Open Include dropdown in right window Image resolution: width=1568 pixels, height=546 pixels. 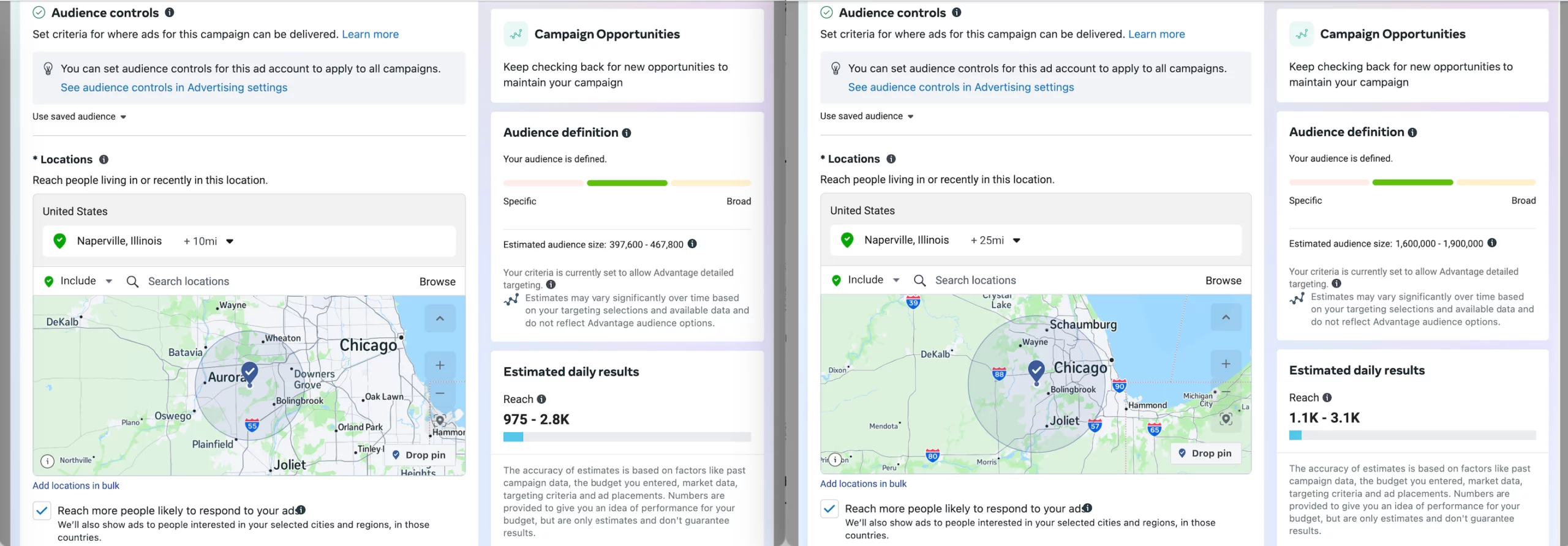[x=866, y=280]
